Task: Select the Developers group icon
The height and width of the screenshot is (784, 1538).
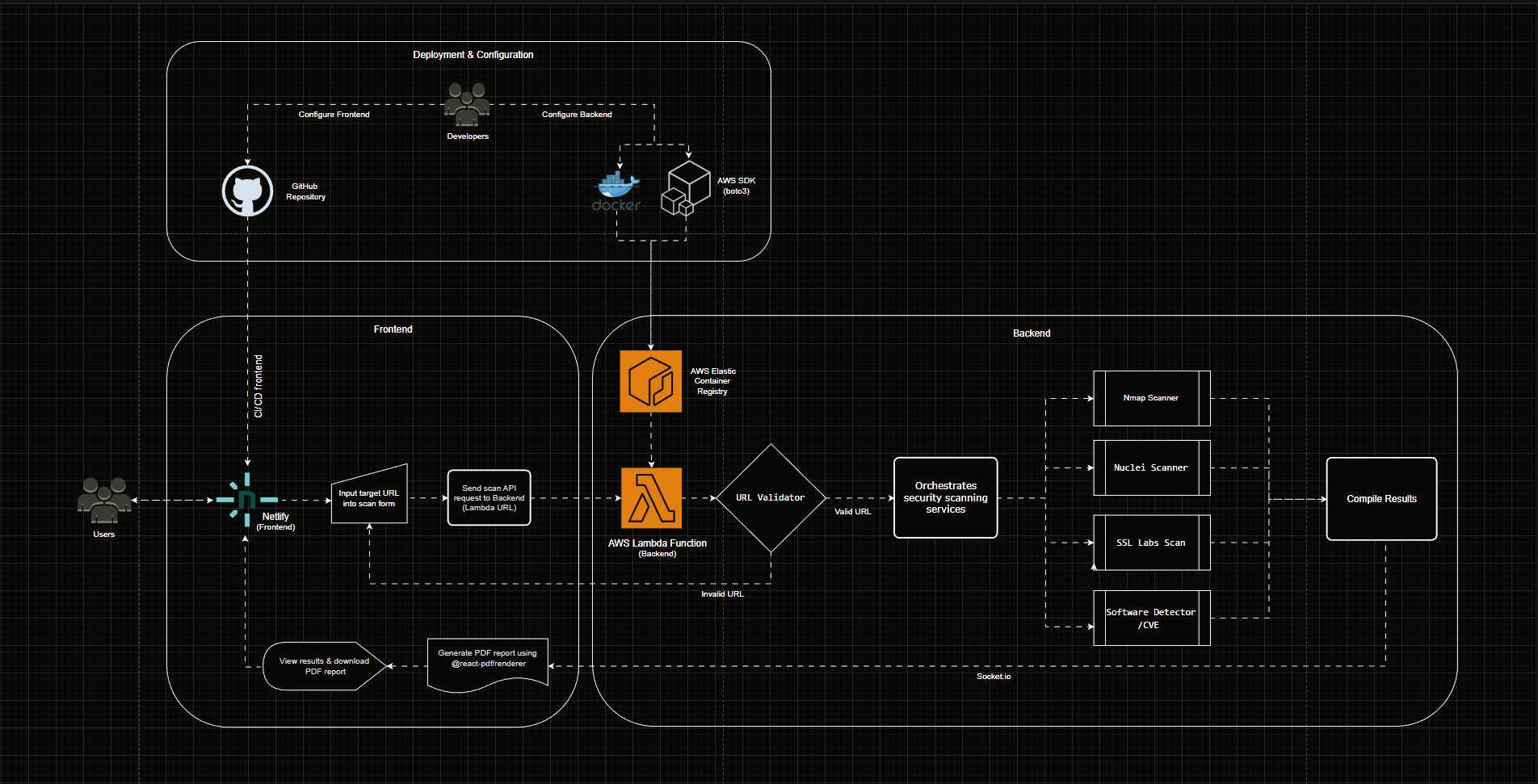Action: point(467,105)
